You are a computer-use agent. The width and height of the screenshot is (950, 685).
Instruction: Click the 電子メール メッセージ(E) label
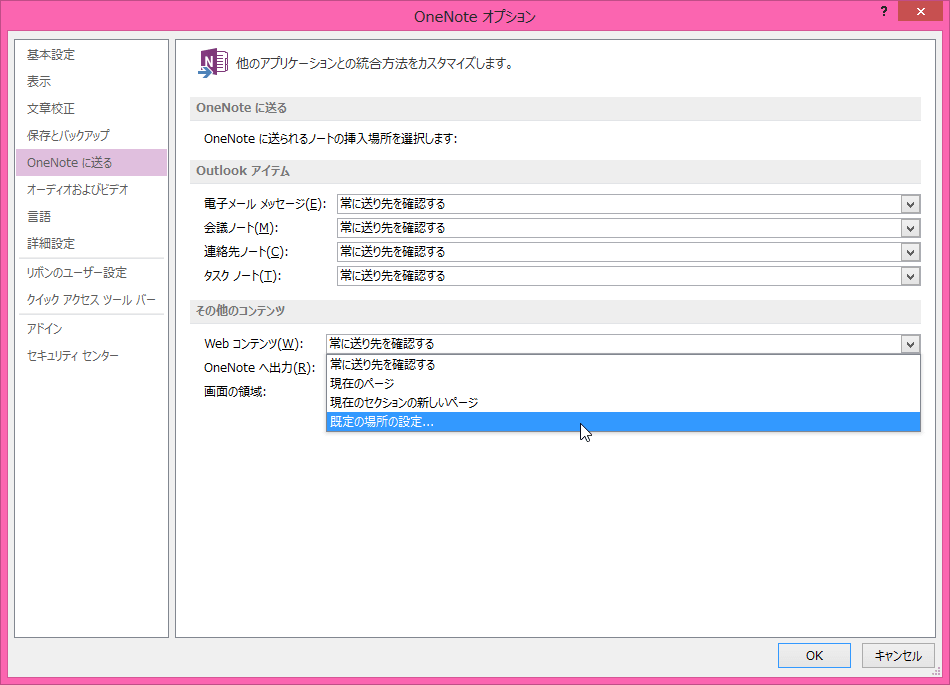click(x=265, y=204)
